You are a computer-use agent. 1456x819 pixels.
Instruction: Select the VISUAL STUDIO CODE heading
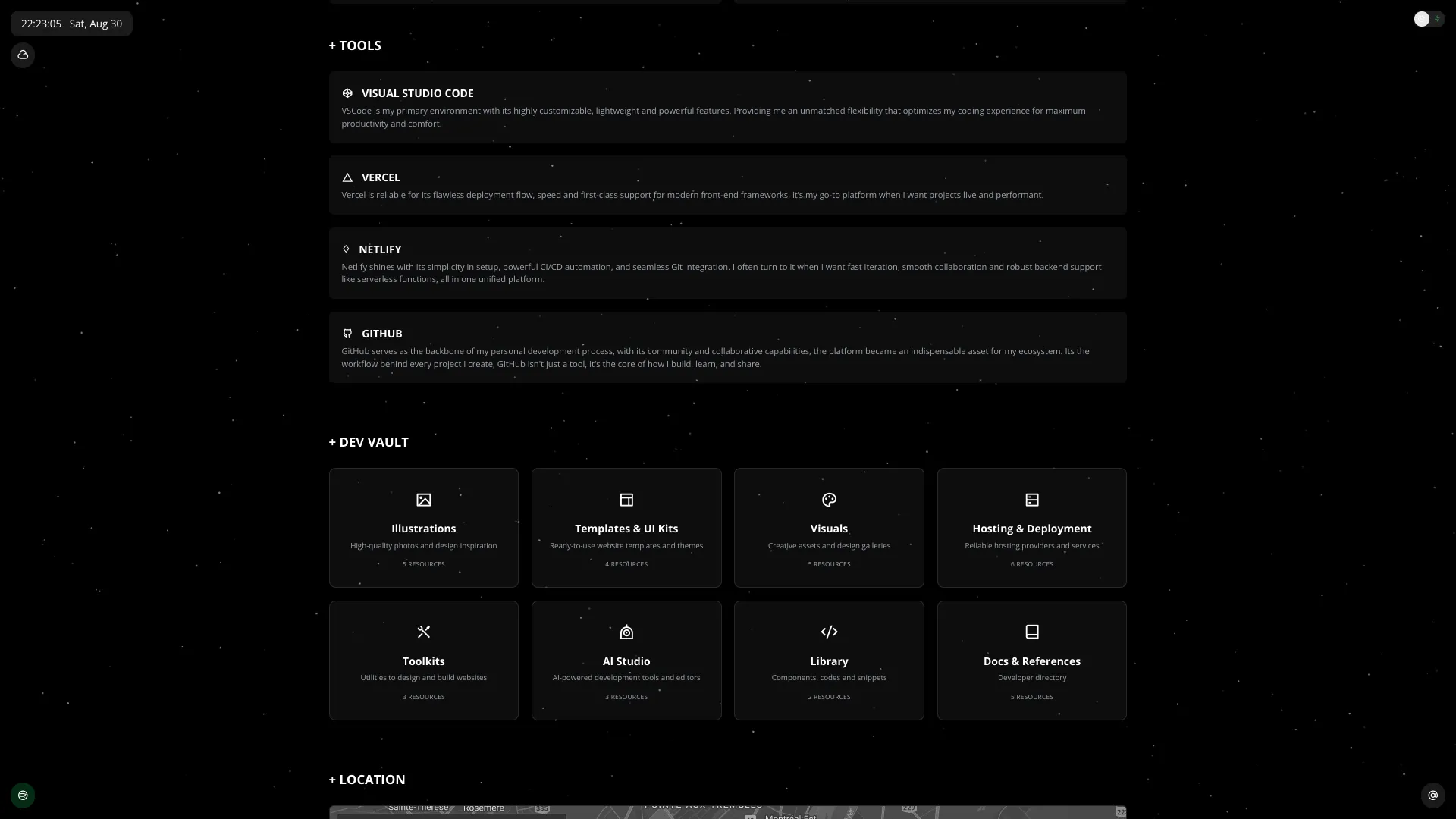click(418, 93)
